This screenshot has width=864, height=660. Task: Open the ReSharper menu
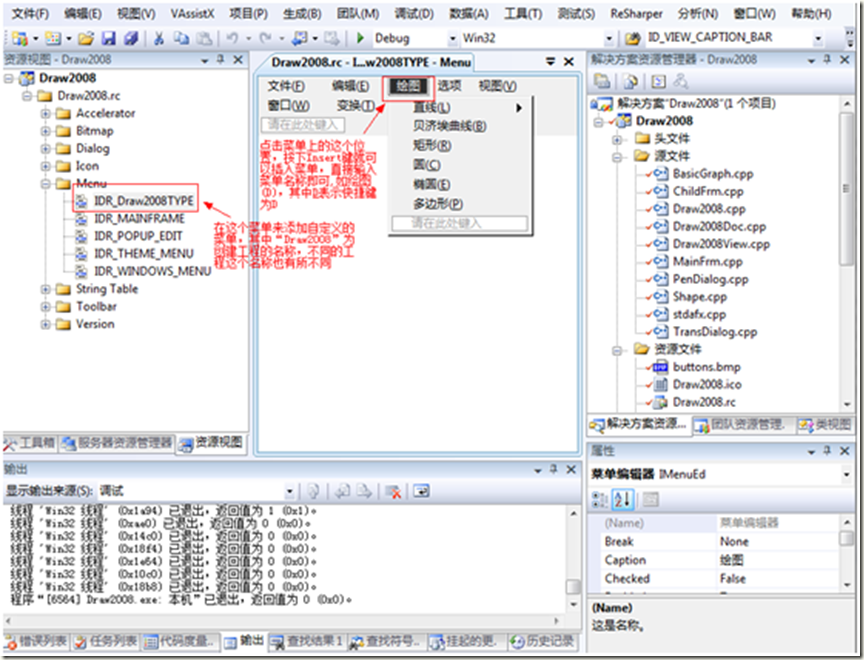636,14
